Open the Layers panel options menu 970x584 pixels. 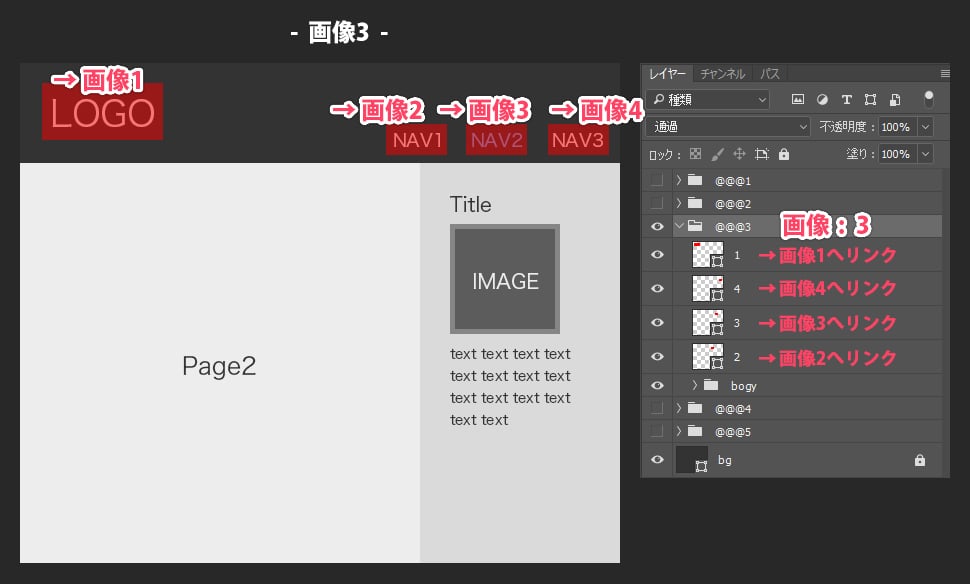click(x=944, y=73)
